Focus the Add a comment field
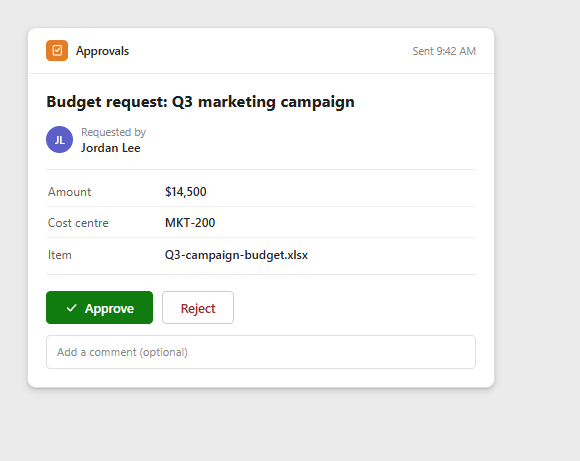Image resolution: width=580 pixels, height=461 pixels. (261, 352)
